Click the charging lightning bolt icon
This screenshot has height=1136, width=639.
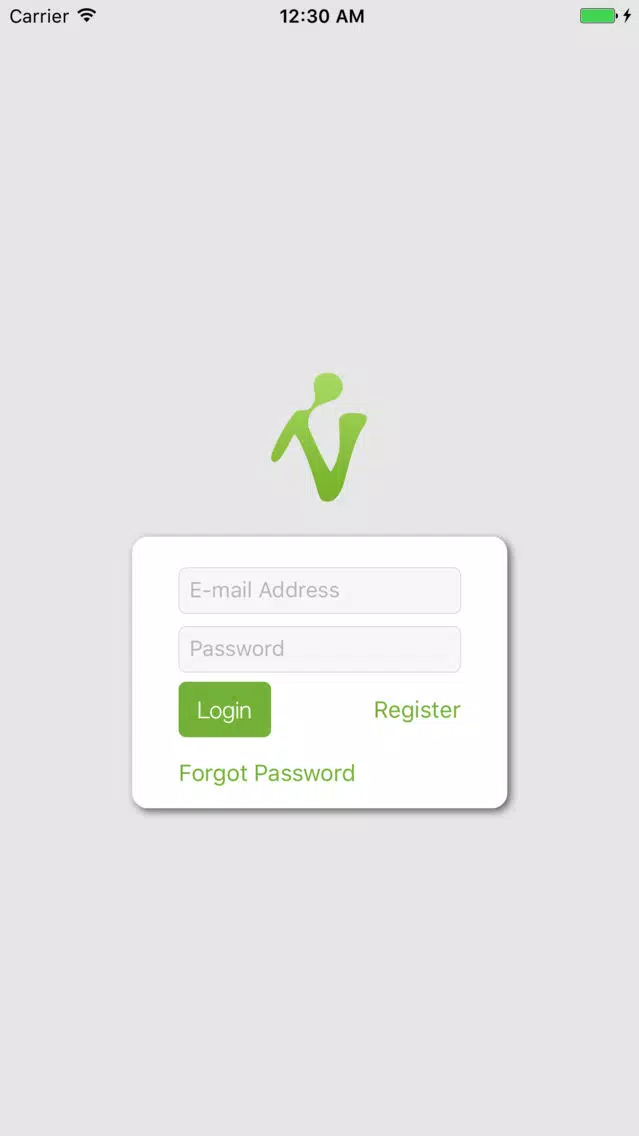(627, 15)
